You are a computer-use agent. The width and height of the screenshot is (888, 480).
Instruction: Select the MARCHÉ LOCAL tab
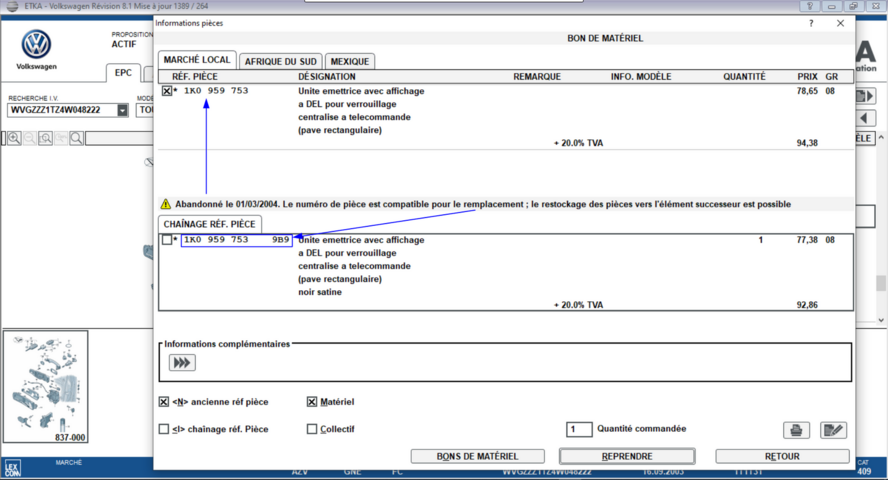click(197, 60)
